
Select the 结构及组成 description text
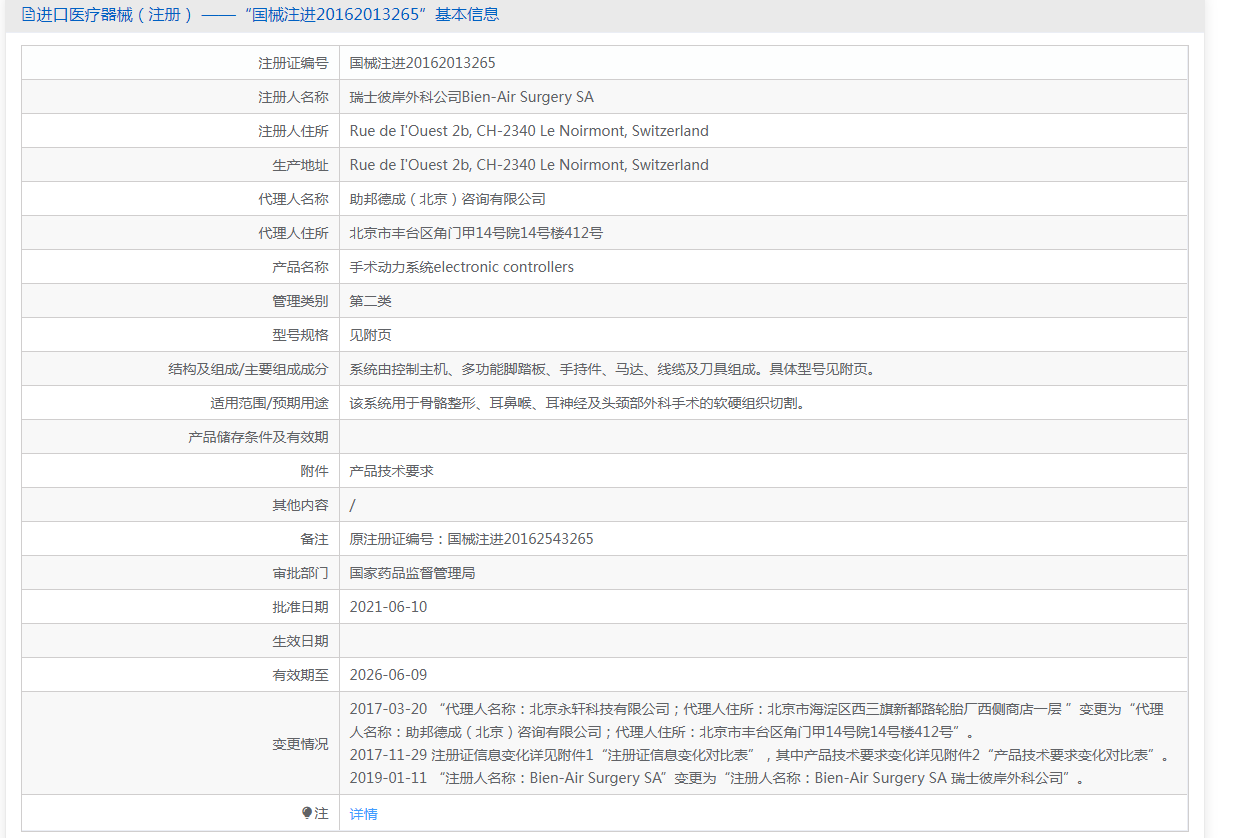click(x=612, y=369)
